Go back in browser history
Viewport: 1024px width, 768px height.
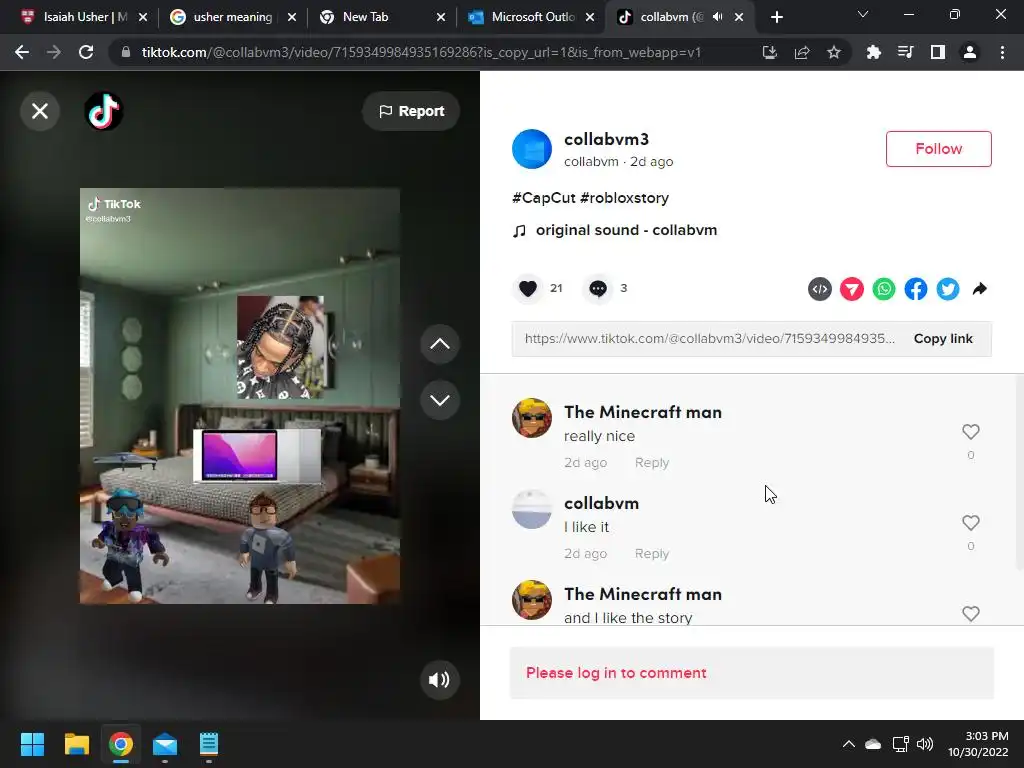[x=22, y=52]
